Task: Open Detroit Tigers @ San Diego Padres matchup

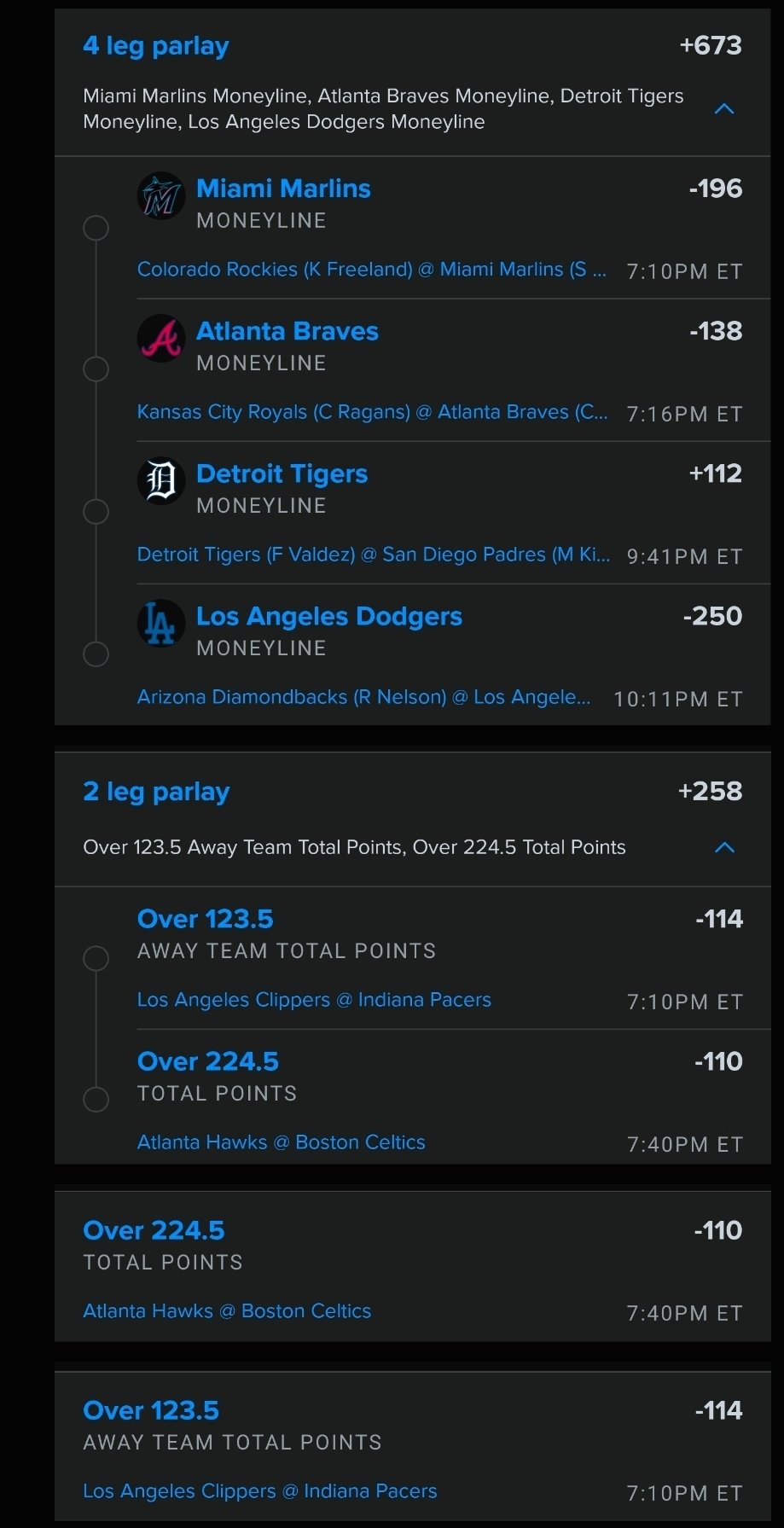Action: coord(373,555)
